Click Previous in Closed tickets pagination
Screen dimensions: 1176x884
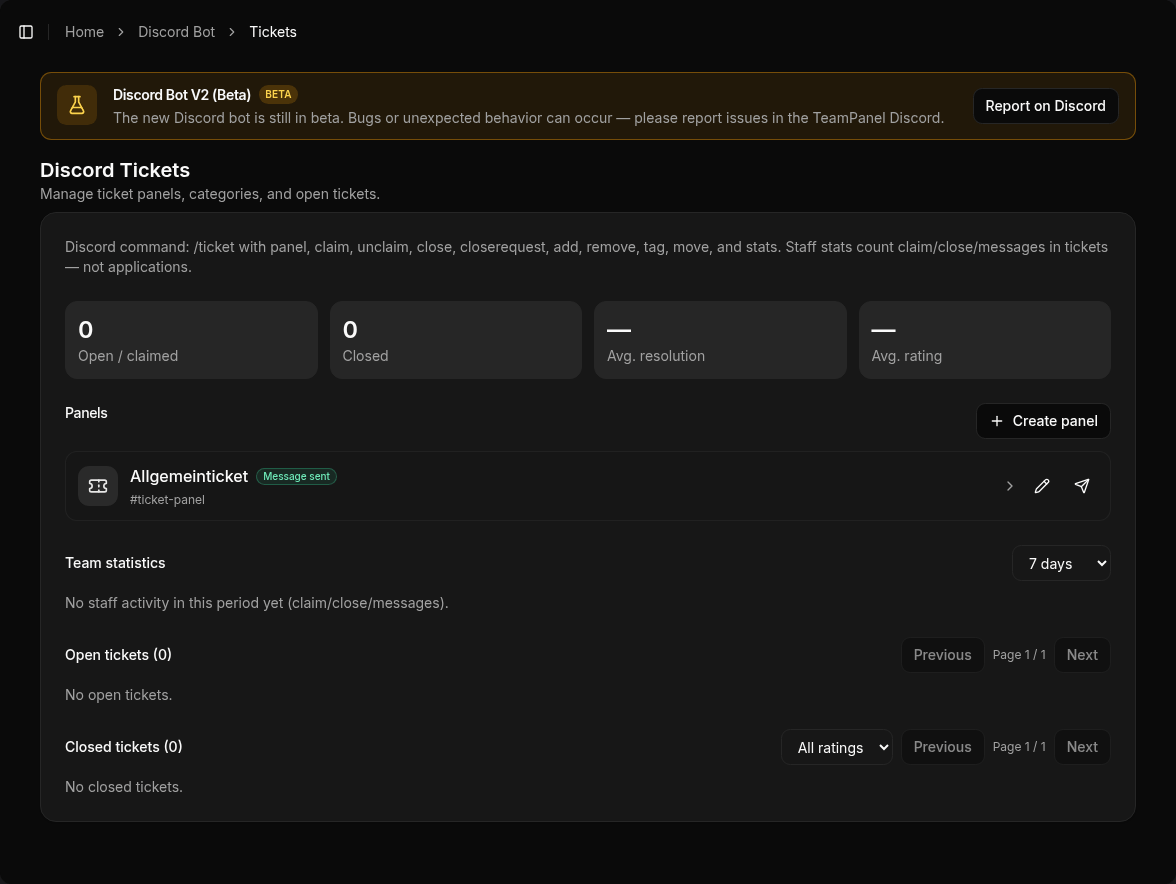tap(943, 747)
